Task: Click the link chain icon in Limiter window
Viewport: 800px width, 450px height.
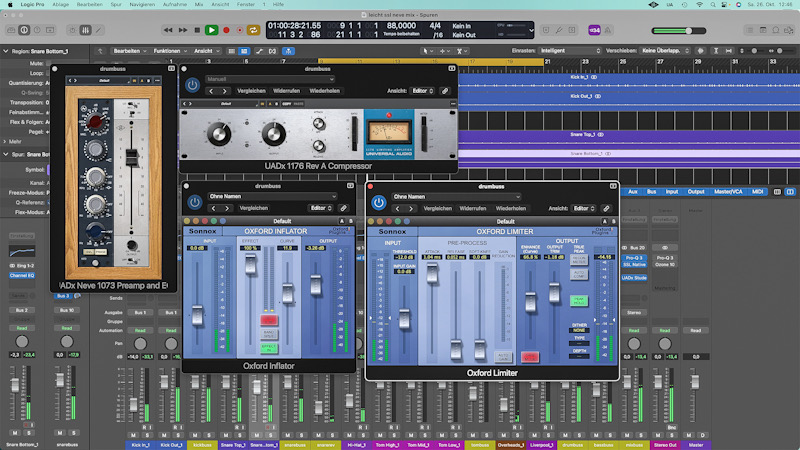Action: pos(606,208)
